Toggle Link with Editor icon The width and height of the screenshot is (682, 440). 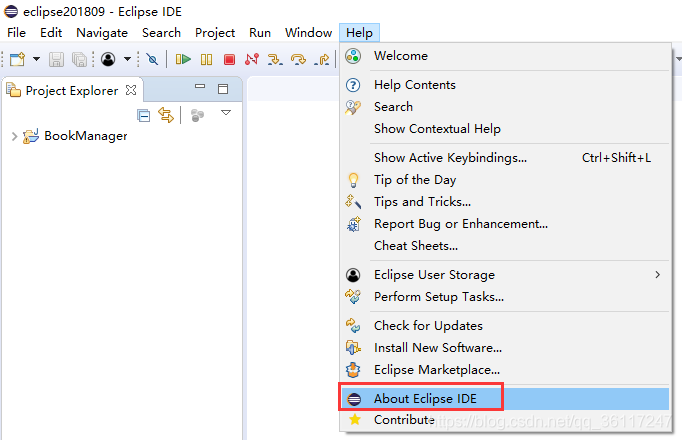[x=166, y=115]
